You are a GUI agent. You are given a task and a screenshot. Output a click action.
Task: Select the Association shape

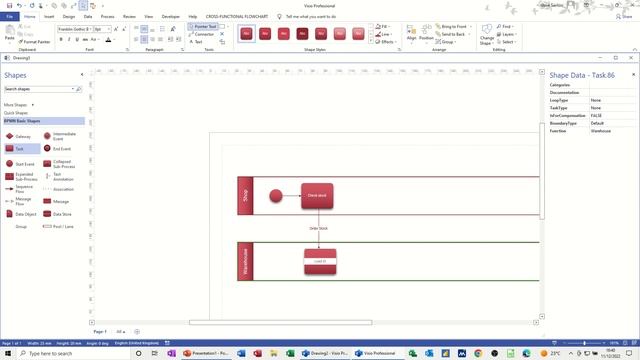tap(59, 189)
